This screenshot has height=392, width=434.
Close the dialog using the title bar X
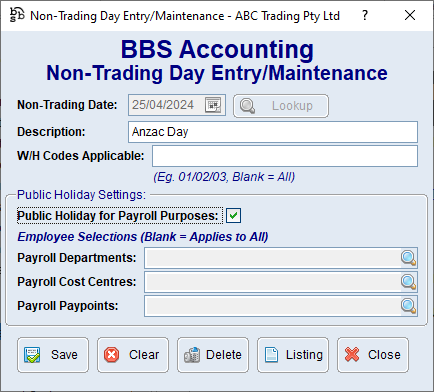410,15
